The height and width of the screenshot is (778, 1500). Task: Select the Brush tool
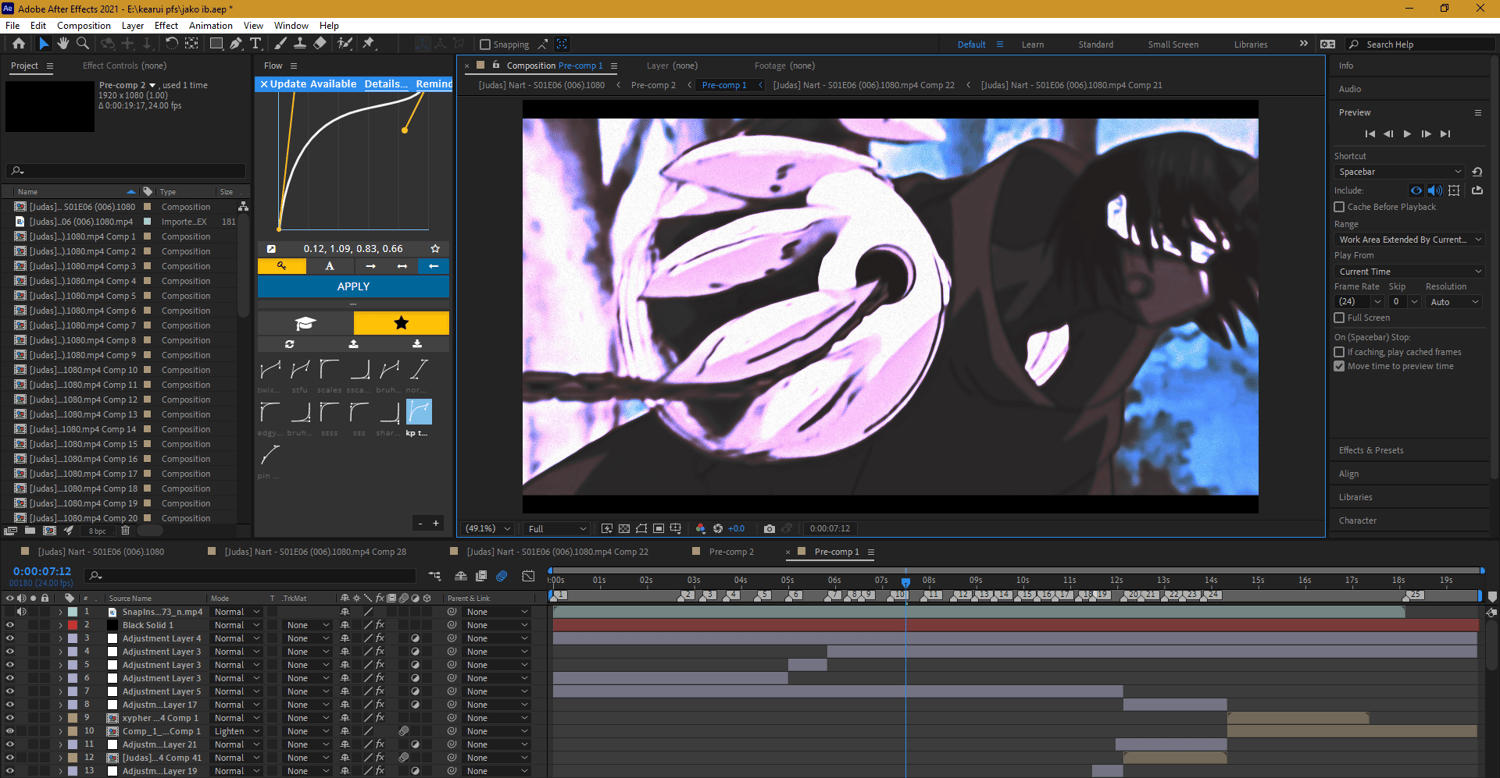click(x=281, y=44)
